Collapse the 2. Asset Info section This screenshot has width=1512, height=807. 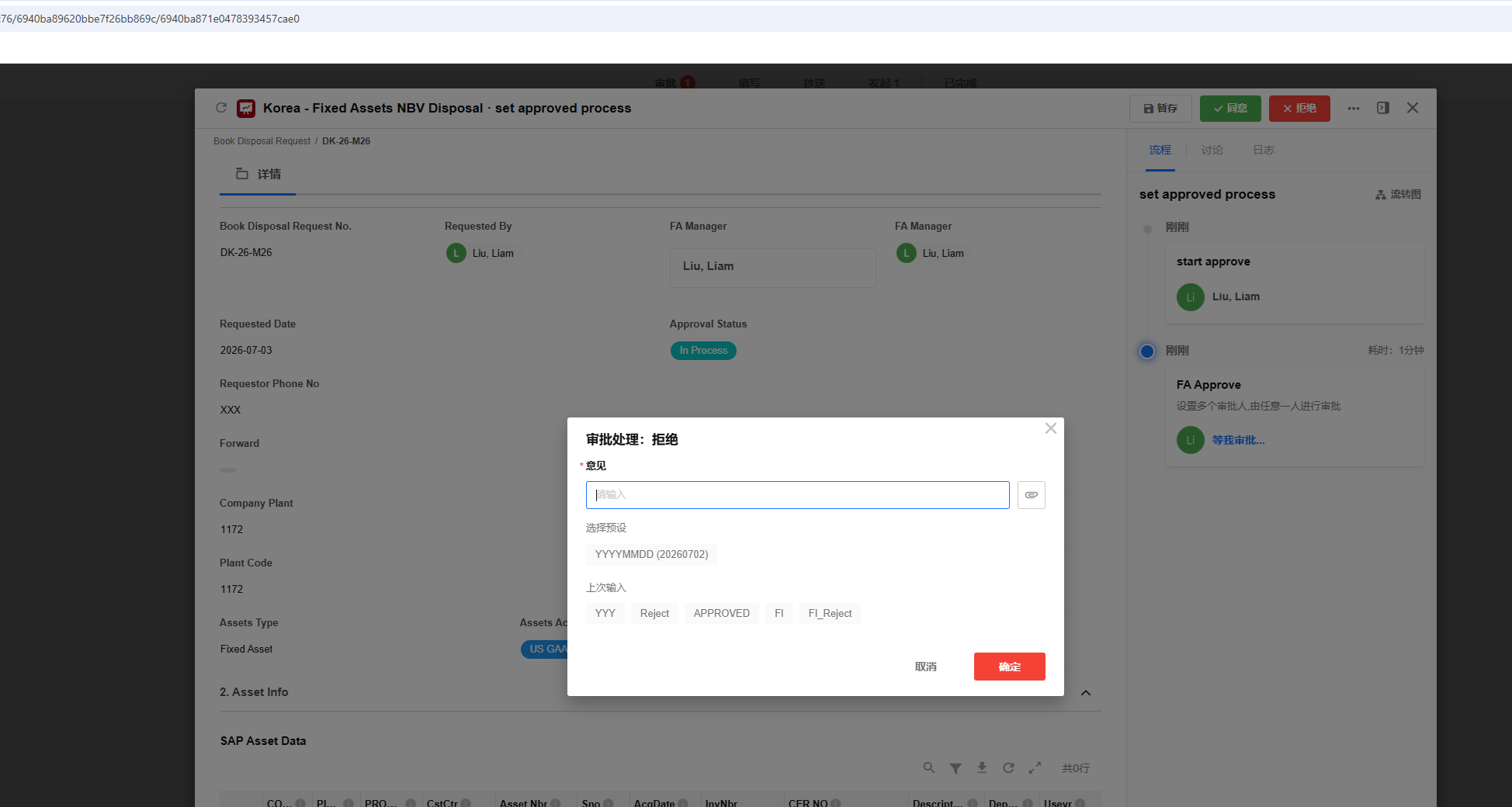point(1086,693)
